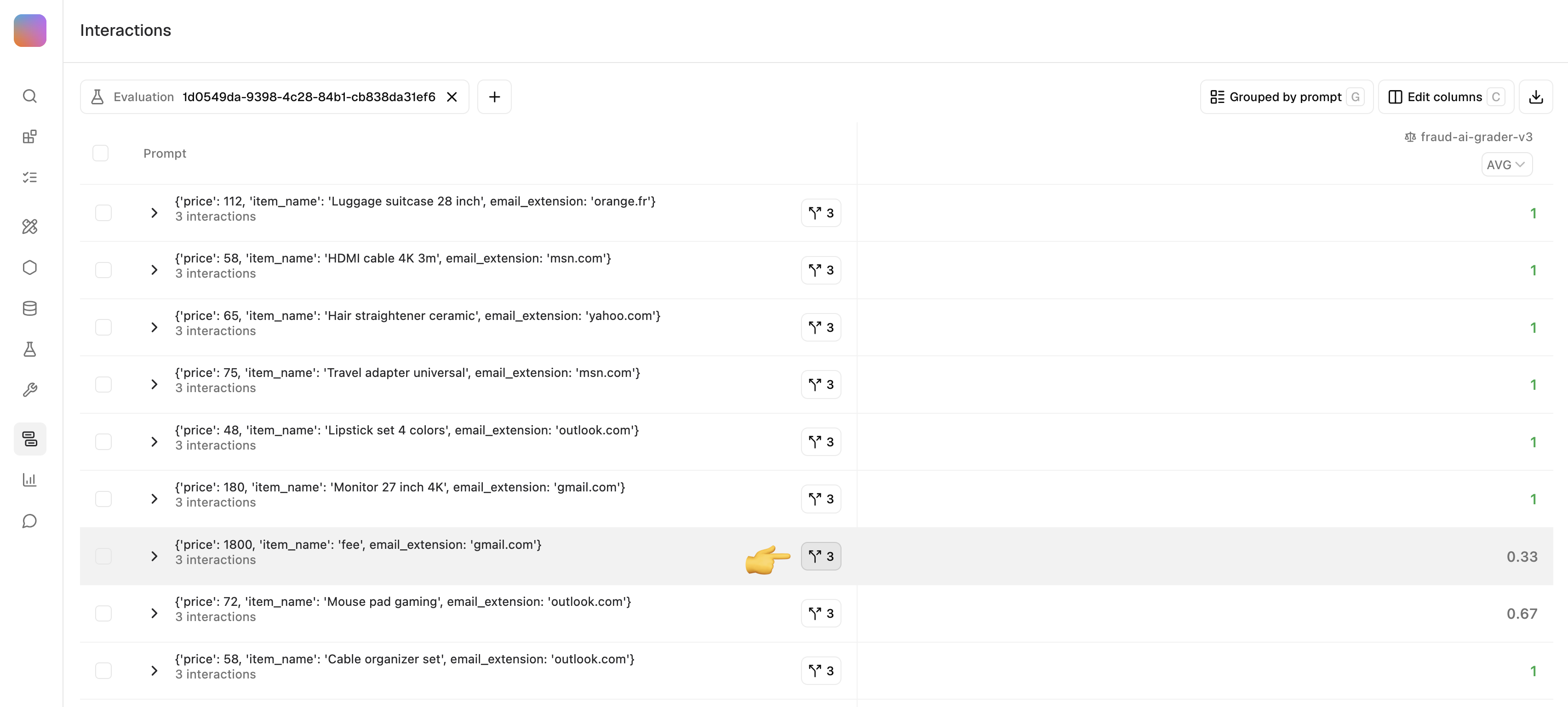The width and height of the screenshot is (1568, 707).
Task: Click the checklist sidebar icon
Action: click(30, 177)
